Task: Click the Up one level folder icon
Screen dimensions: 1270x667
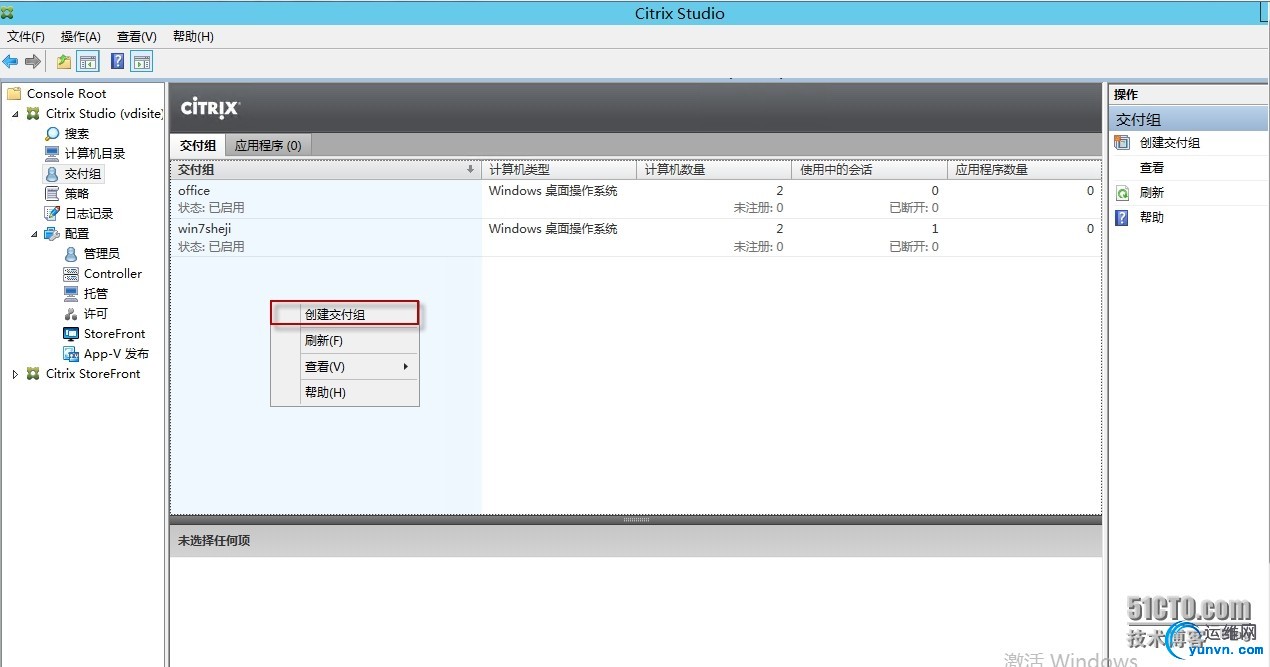Action: 64,62
